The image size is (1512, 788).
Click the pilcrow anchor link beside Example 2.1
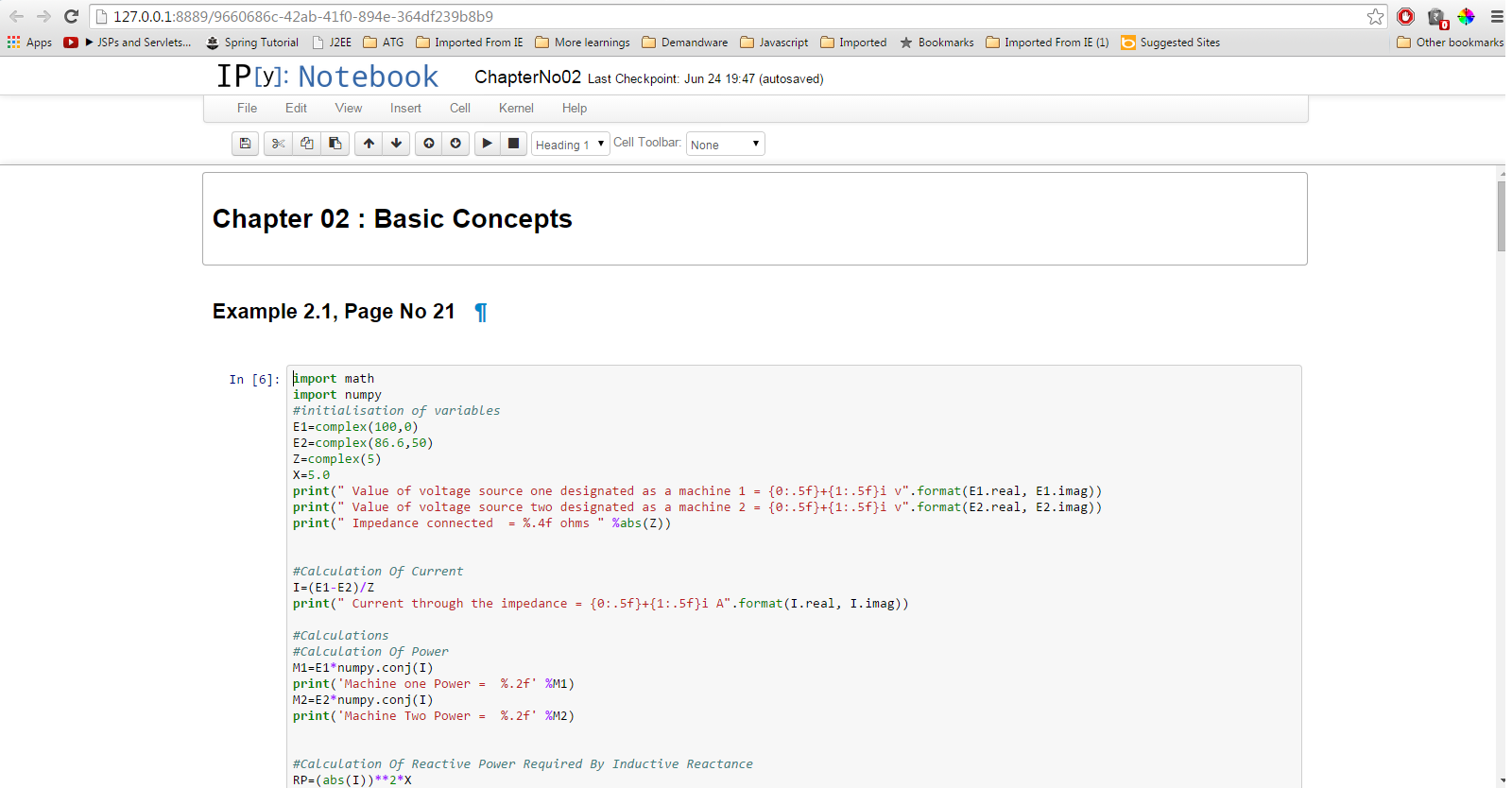(x=481, y=313)
